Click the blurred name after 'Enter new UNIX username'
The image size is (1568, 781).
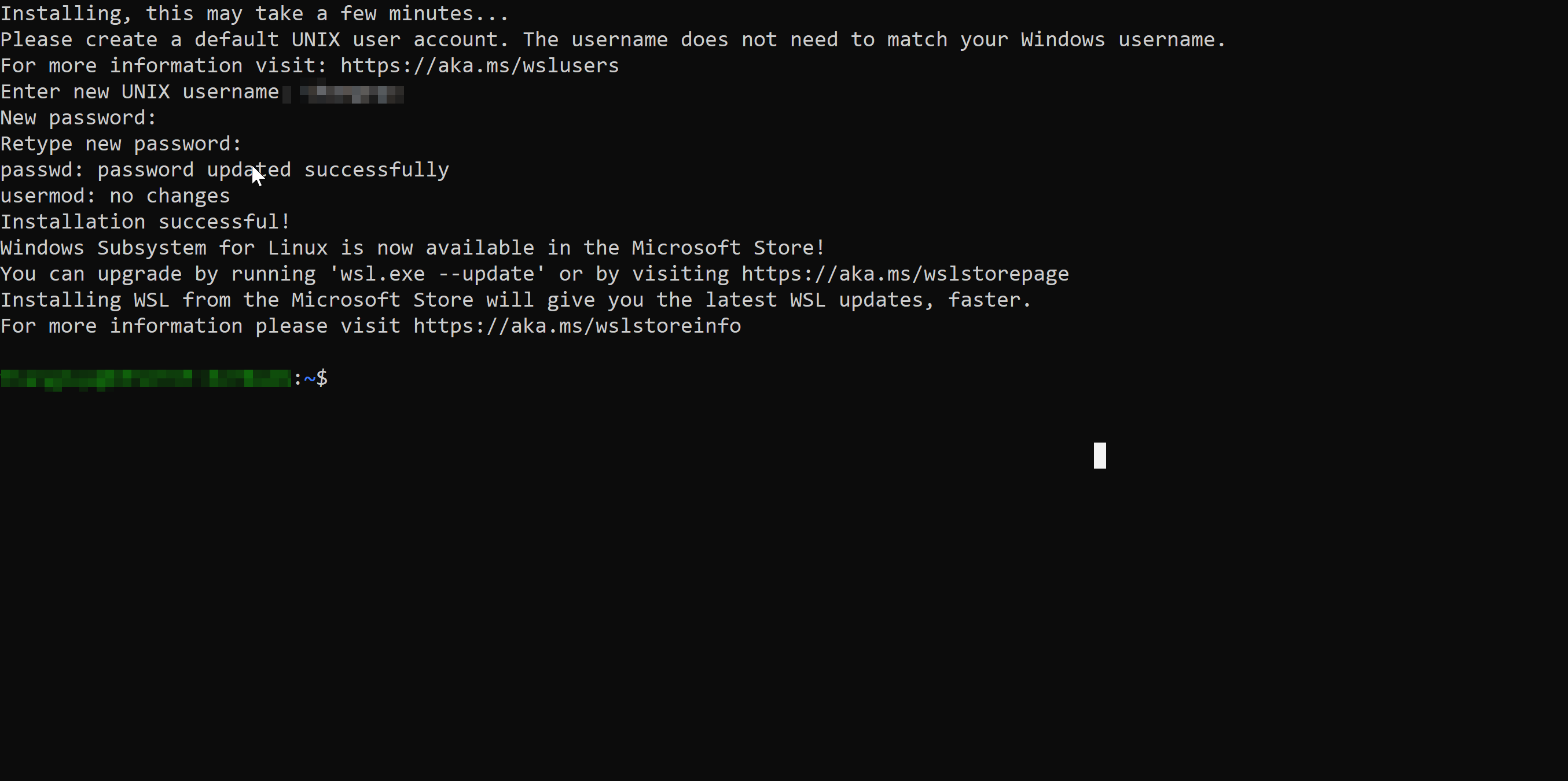coord(352,94)
